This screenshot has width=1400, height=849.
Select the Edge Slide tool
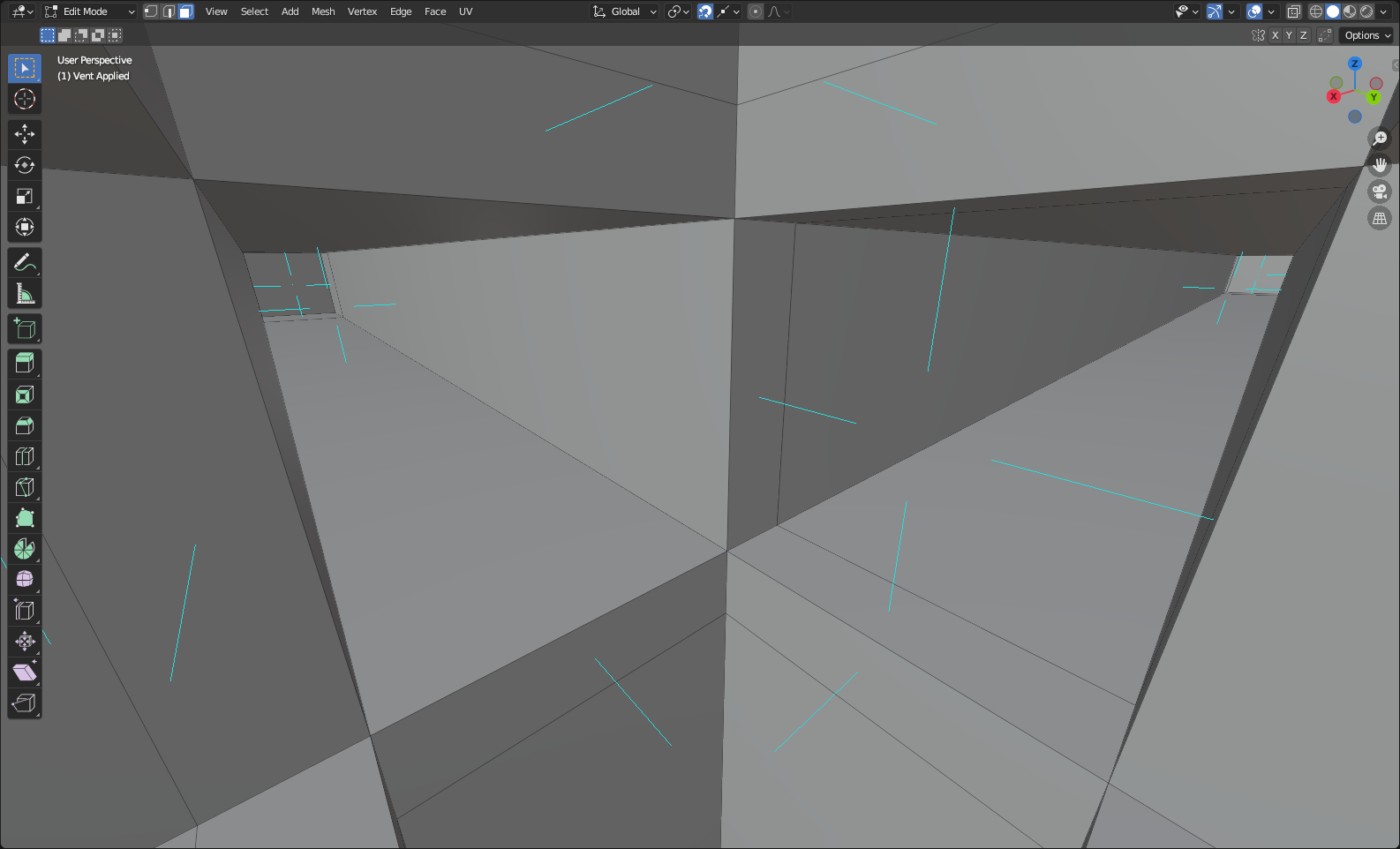pos(25,611)
